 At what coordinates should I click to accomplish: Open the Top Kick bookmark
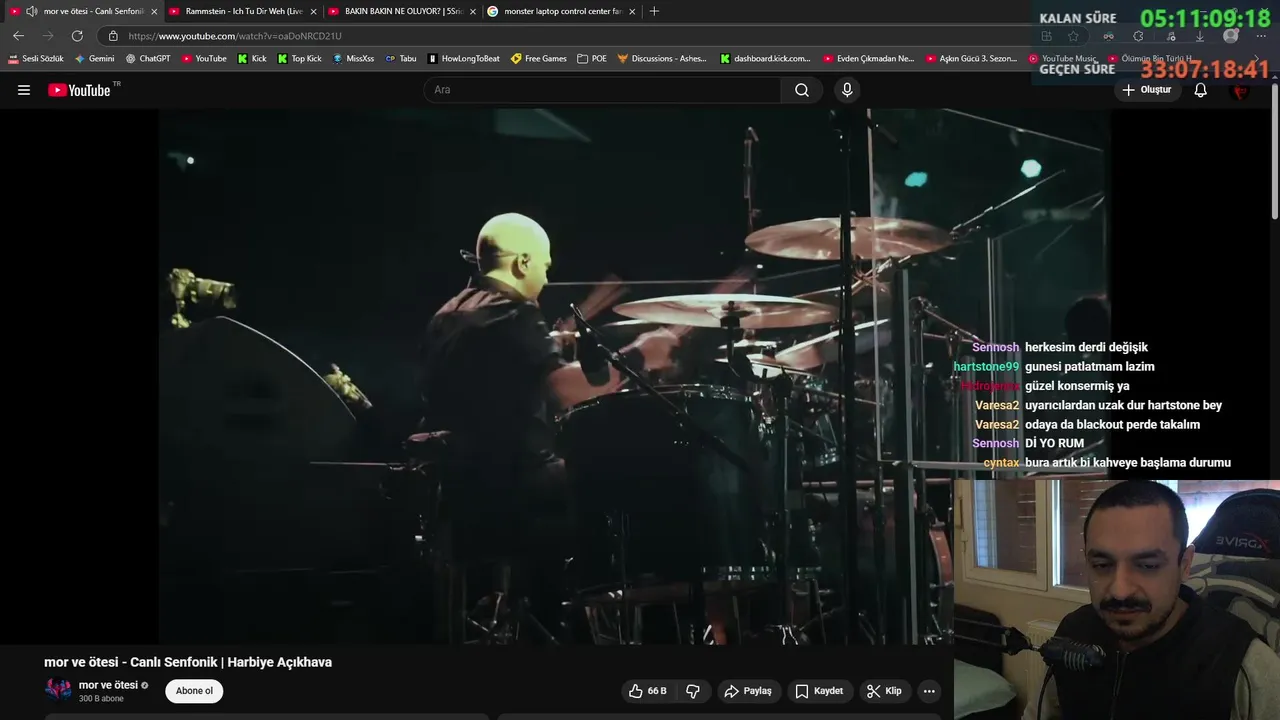pyautogui.click(x=300, y=59)
